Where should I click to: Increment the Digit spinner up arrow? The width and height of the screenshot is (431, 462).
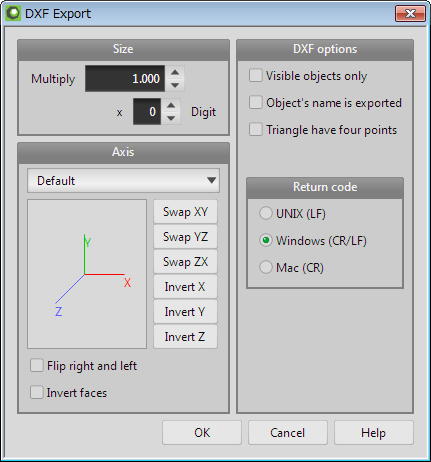point(171,105)
